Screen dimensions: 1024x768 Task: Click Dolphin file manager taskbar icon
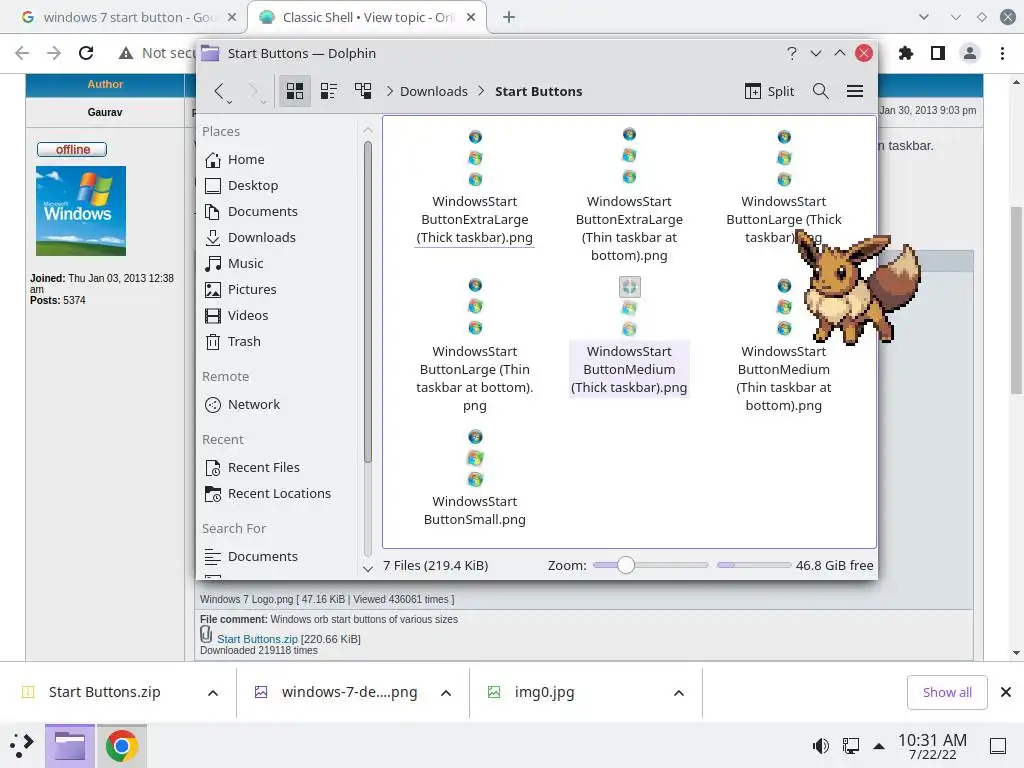coord(70,746)
